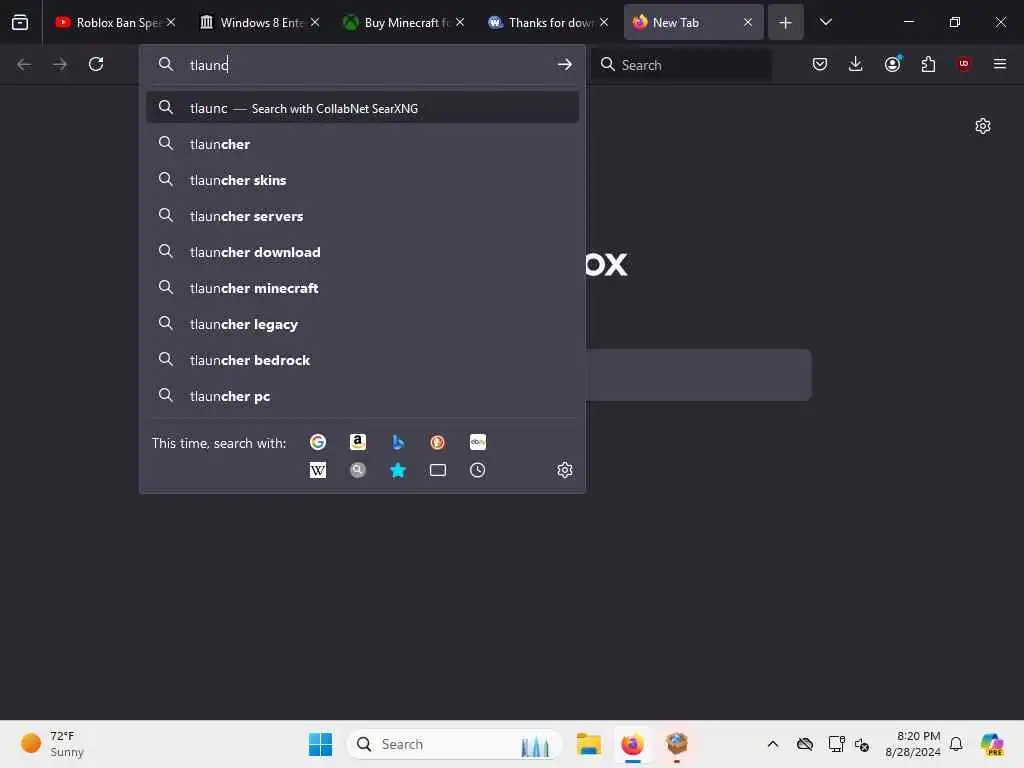Open the uBlock Origin extension popup
1024x768 pixels.
pyautogui.click(x=964, y=64)
